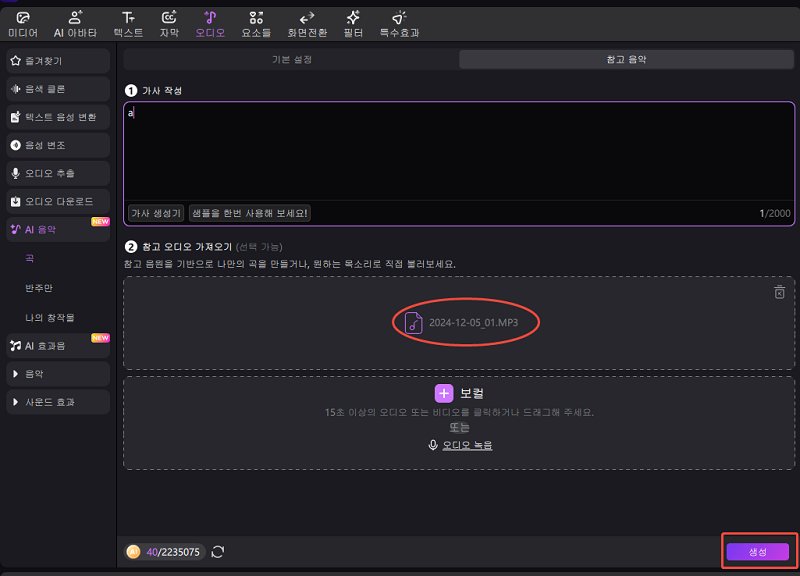This screenshot has height=576, width=800.
Task: Open the 요소들 elements tab
Action: click(256, 24)
